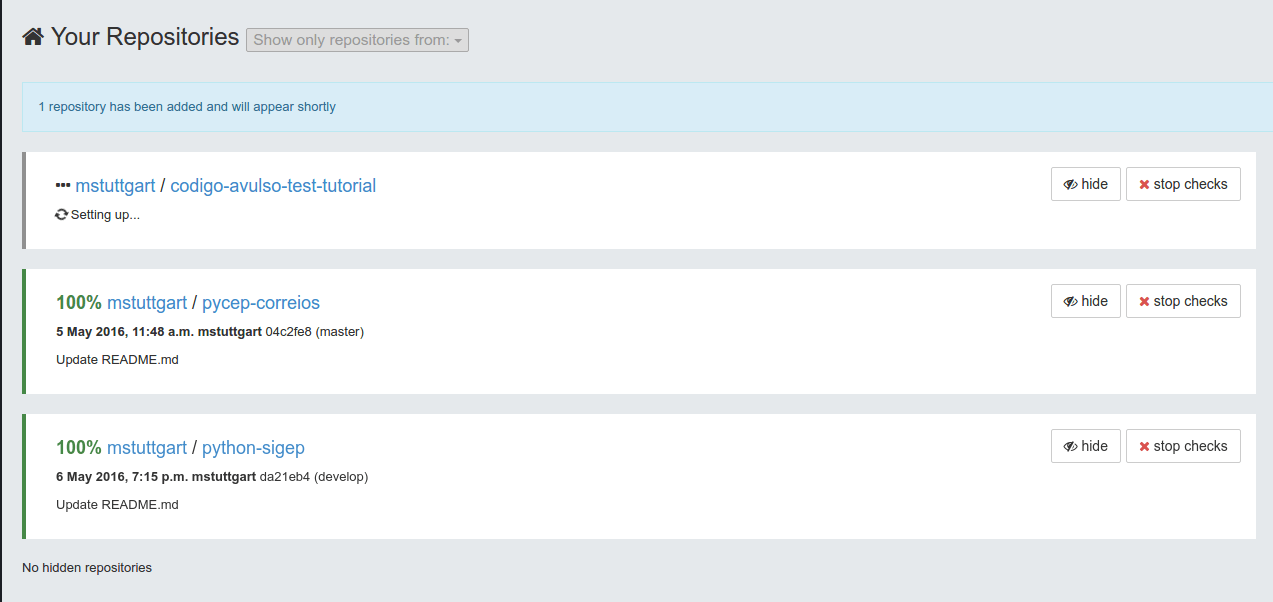
Task: Click the red X icon on python-sigep stop checks
Action: point(1145,446)
